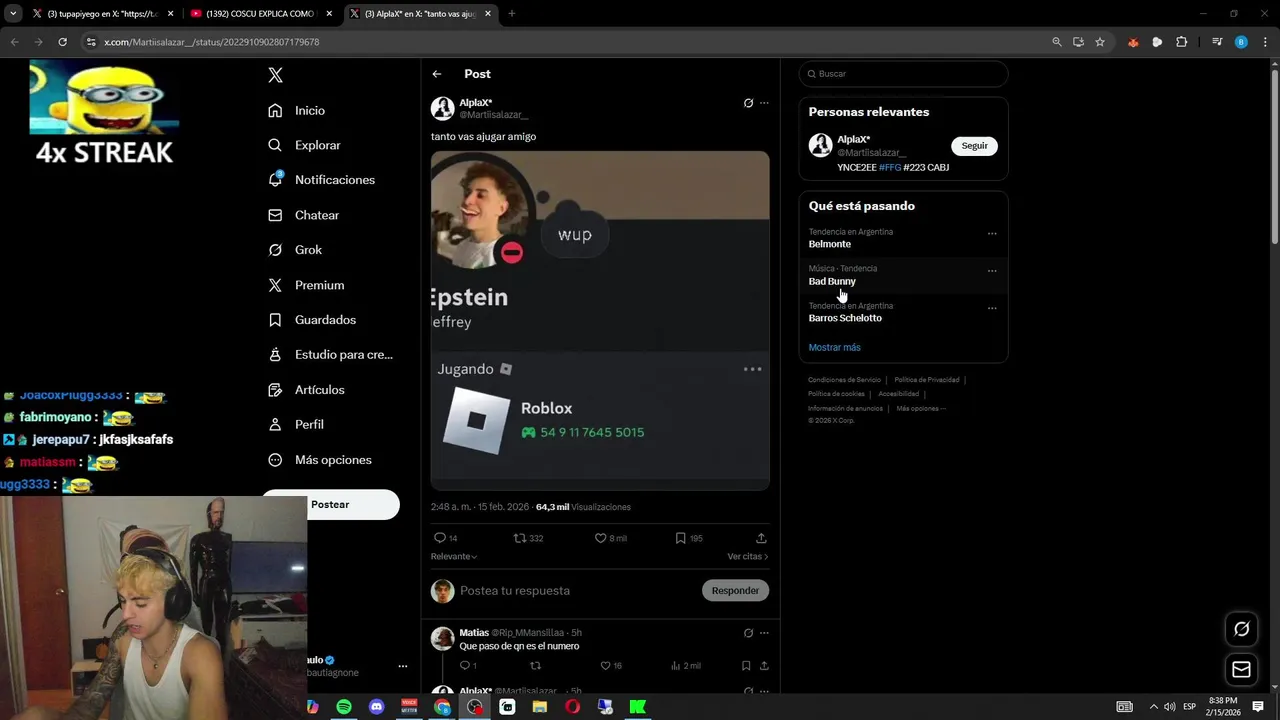This screenshot has width=1280, height=720.
Task: Open Guardados bookmarks
Action: pyautogui.click(x=312, y=320)
